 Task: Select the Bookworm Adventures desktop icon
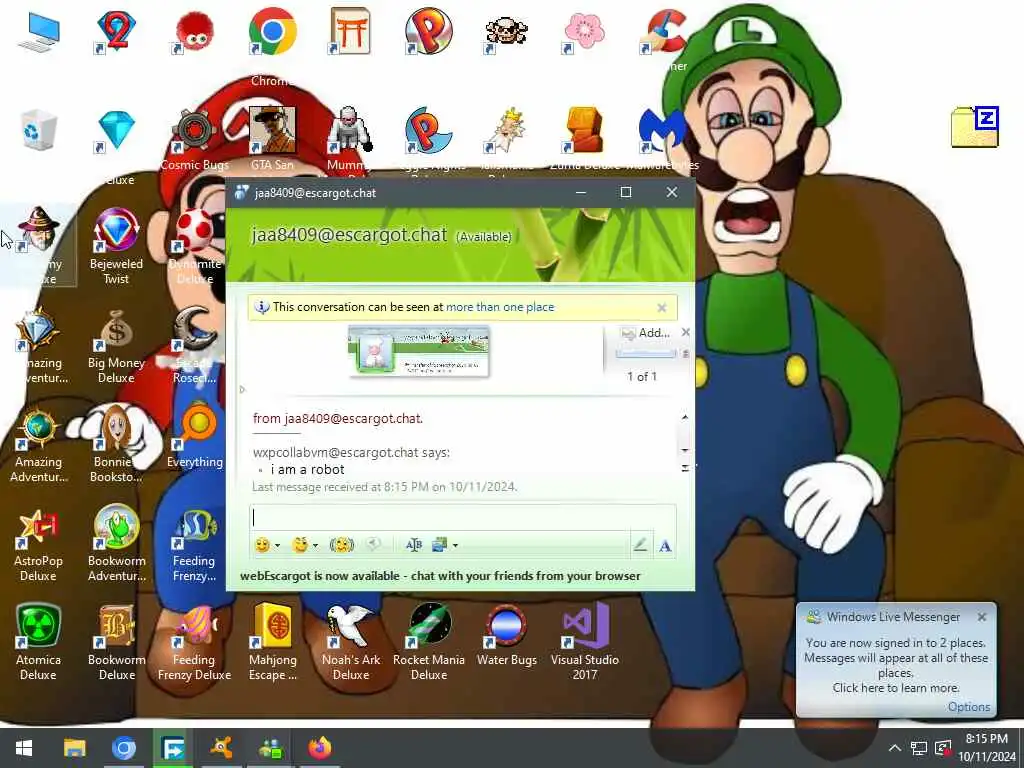point(117,545)
